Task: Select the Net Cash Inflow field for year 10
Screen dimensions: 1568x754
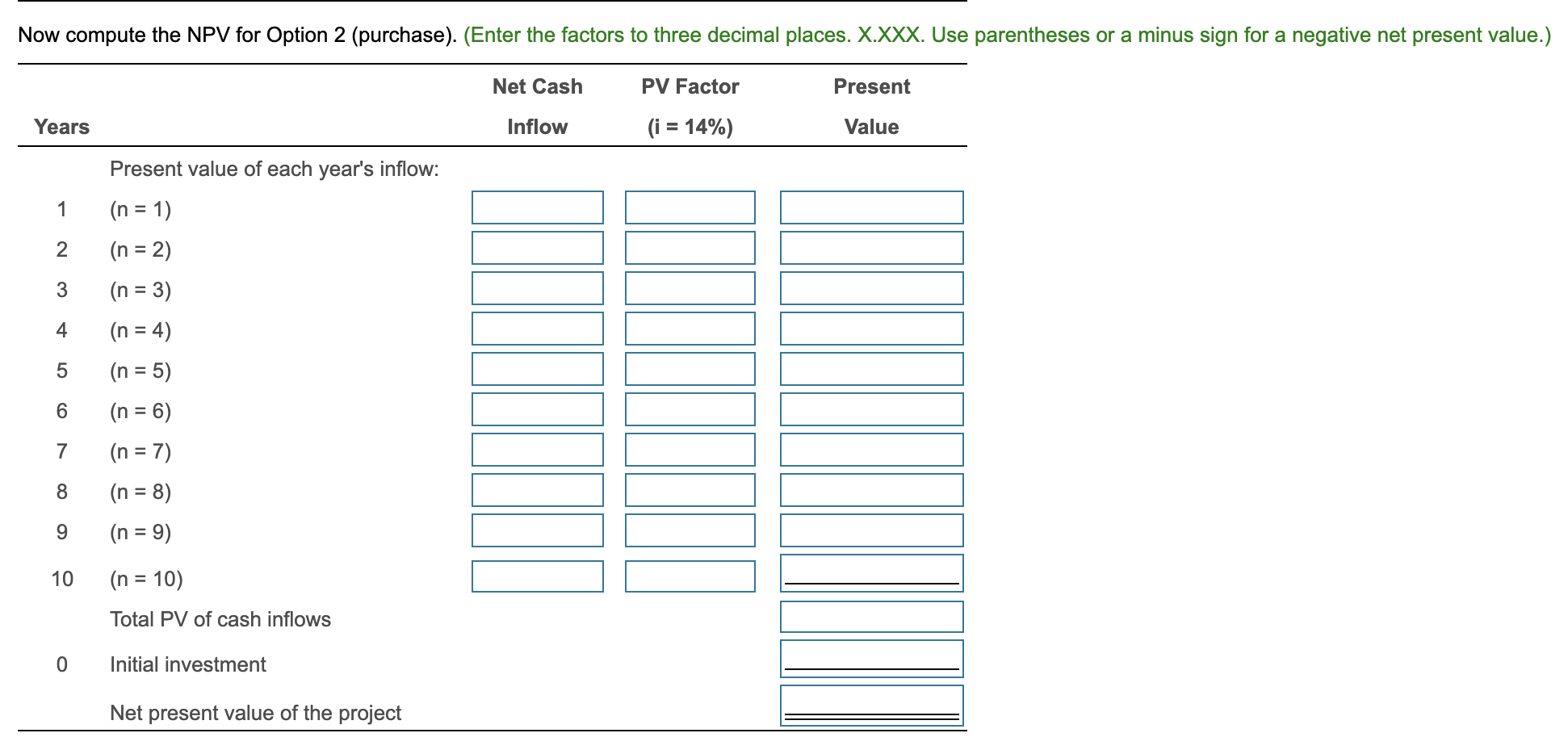Action: (x=537, y=576)
